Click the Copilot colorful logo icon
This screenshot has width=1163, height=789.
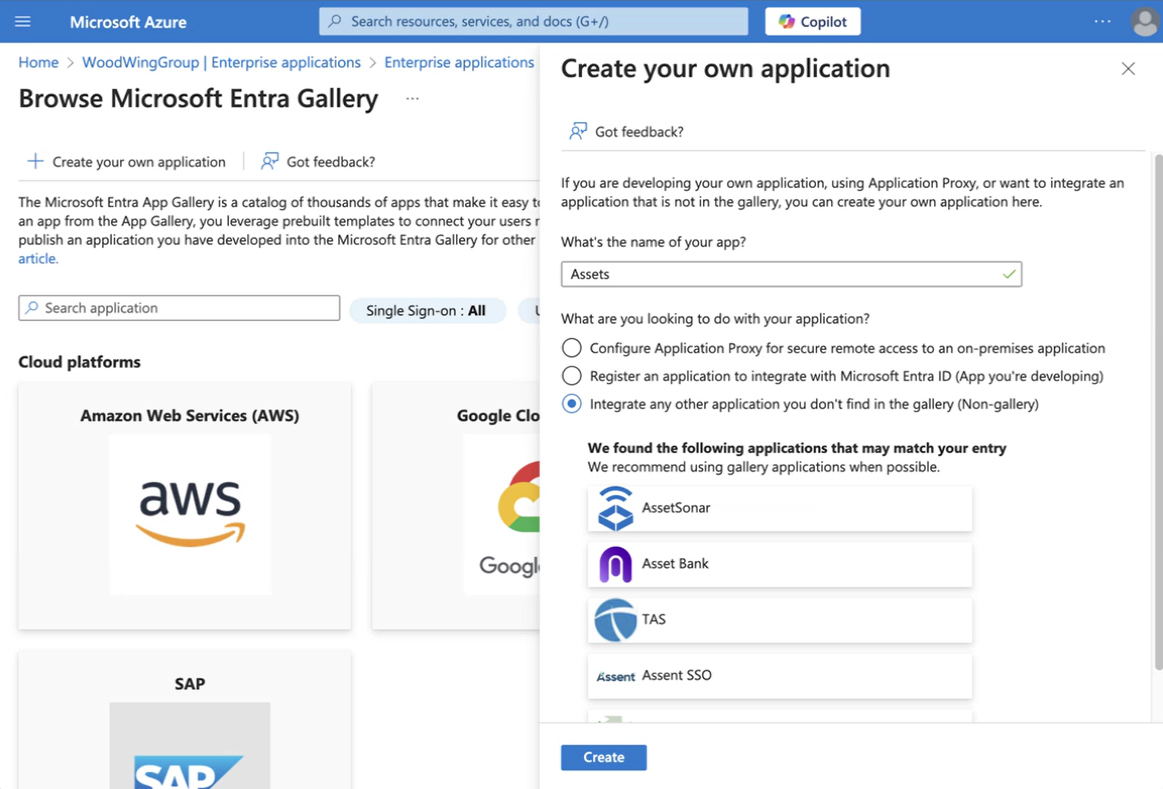tap(786, 22)
